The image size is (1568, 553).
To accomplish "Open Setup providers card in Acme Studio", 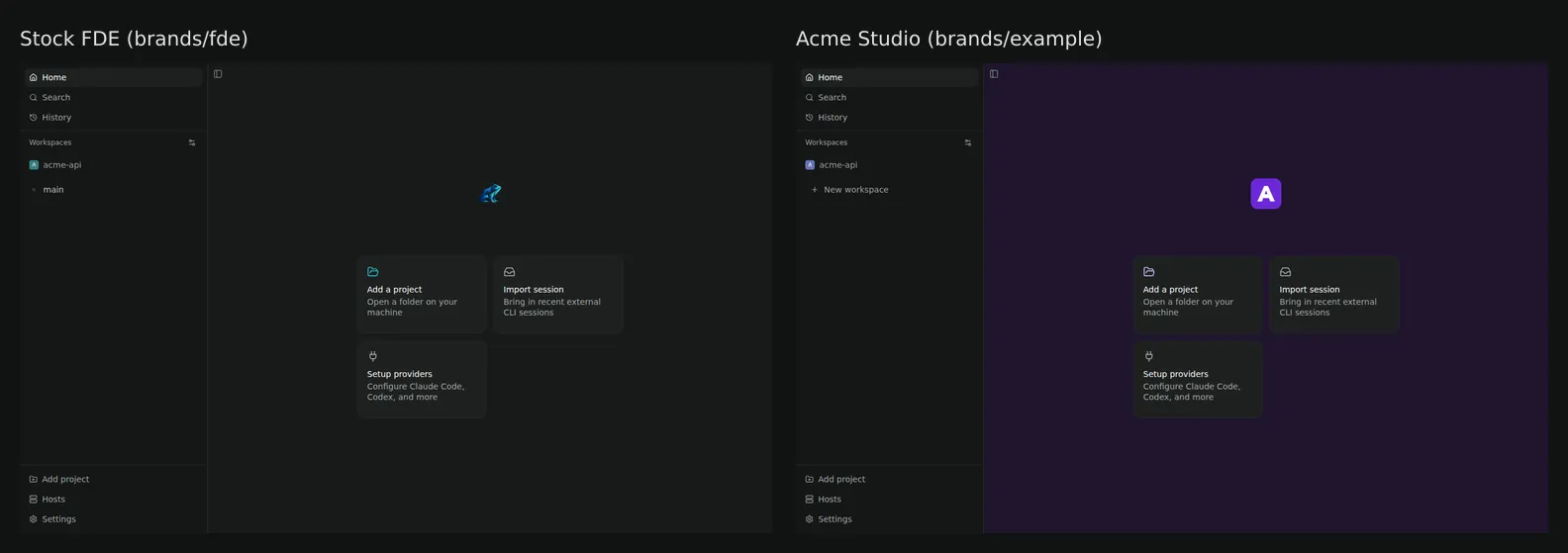I will [1198, 379].
